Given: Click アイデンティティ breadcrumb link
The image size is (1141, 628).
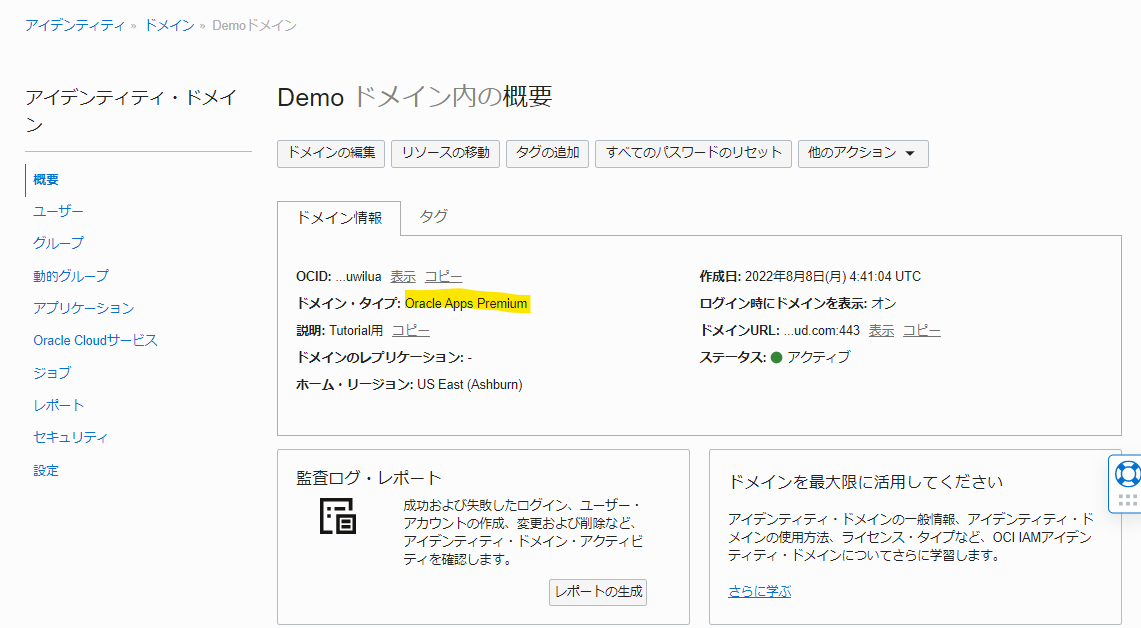Looking at the screenshot, I should (x=75, y=25).
